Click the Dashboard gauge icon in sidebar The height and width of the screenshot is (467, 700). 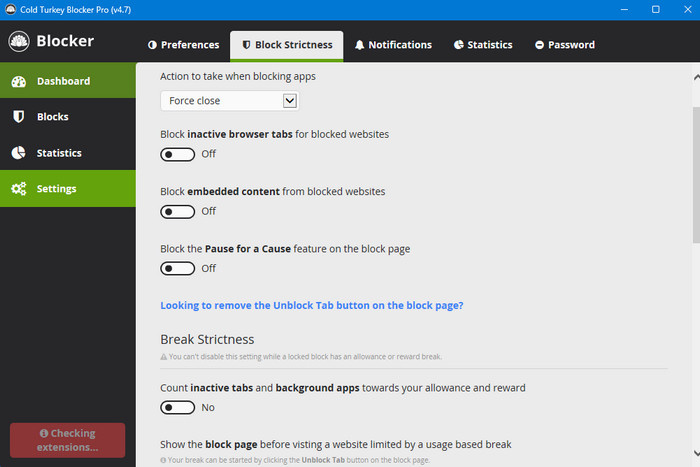tap(18, 81)
